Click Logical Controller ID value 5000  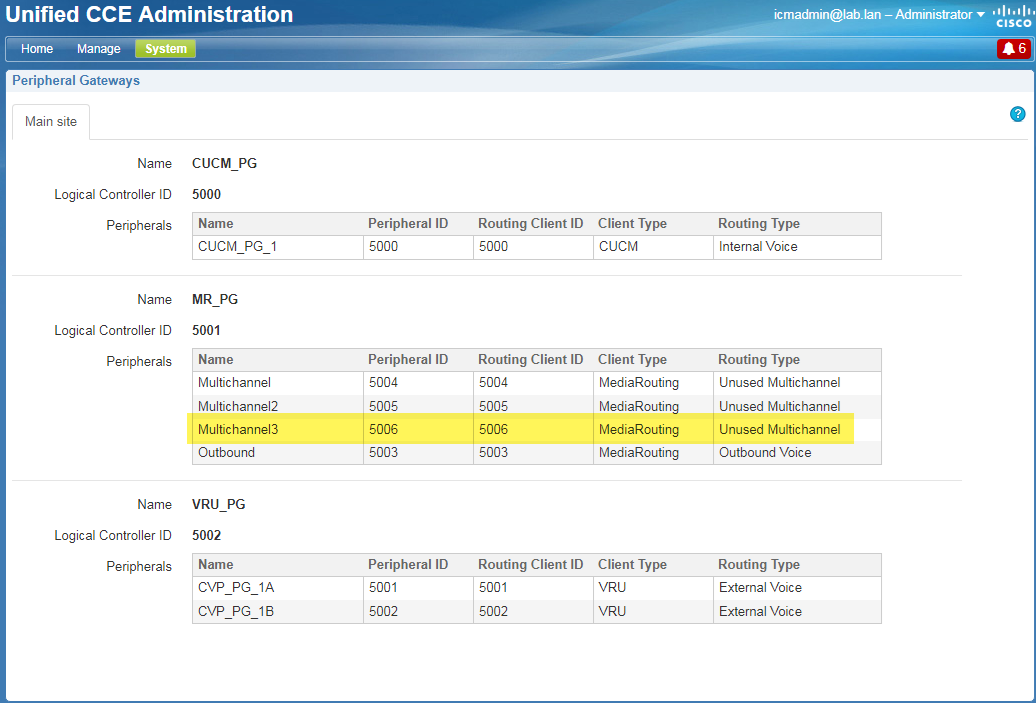pos(207,195)
